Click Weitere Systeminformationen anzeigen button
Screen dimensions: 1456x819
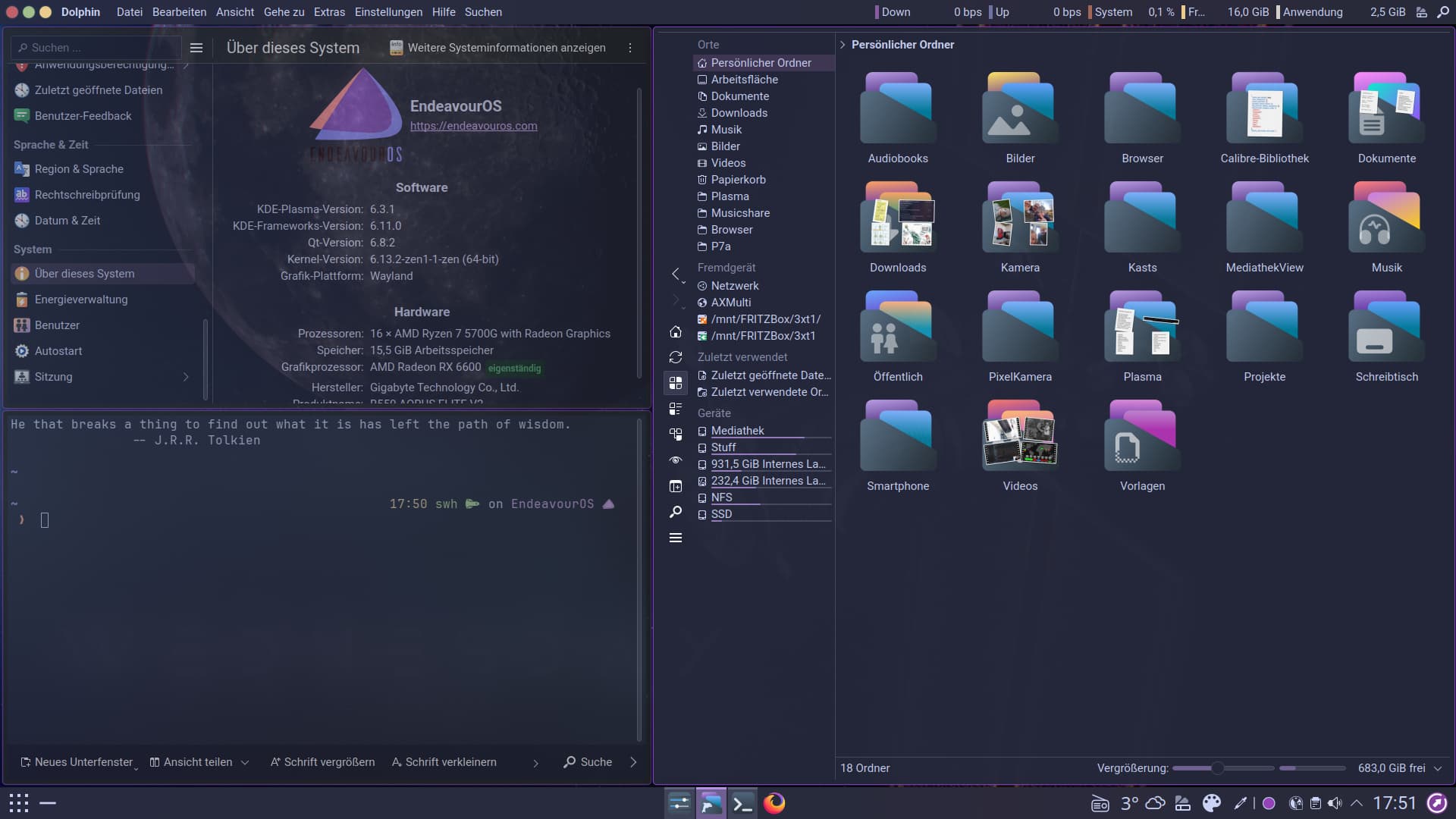pyautogui.click(x=497, y=48)
